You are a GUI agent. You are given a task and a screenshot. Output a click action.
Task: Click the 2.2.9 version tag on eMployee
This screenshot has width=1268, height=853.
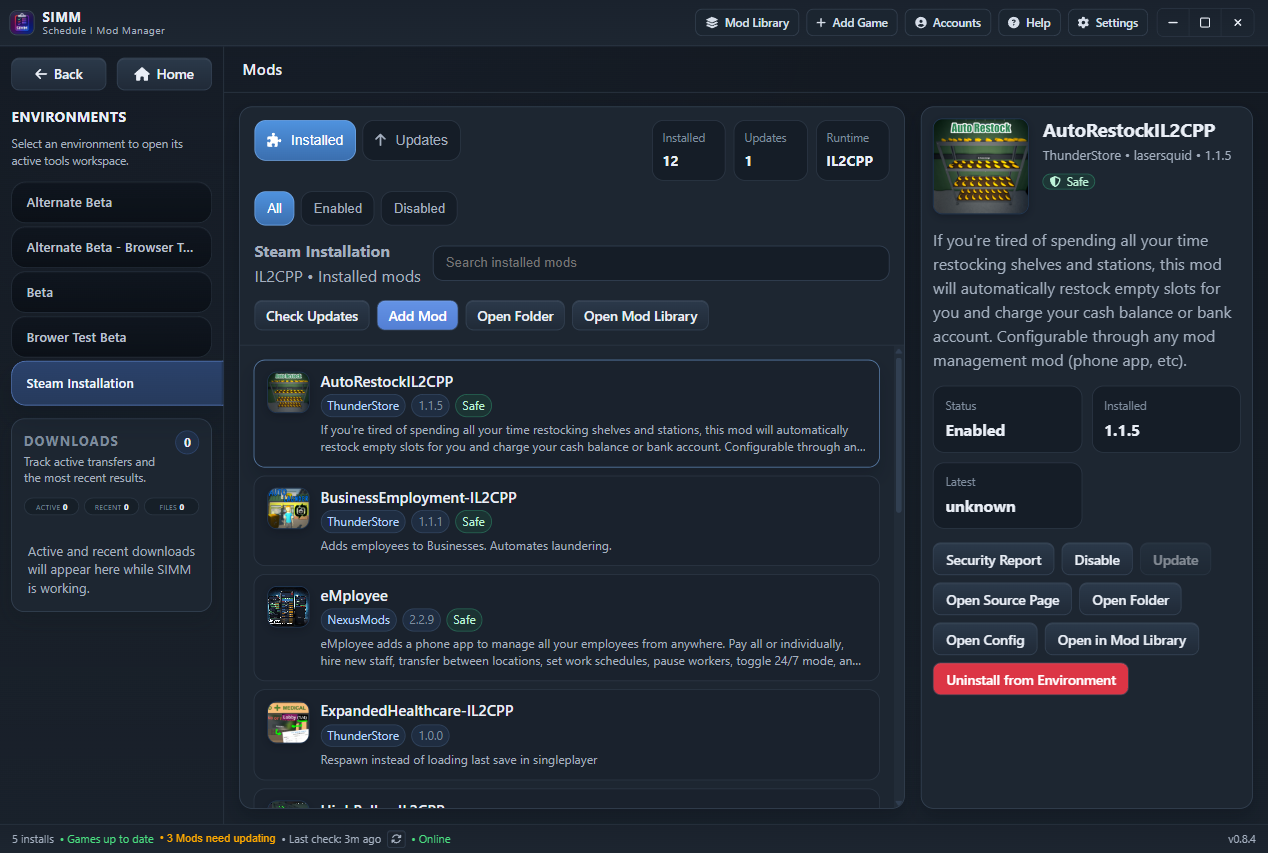421,620
